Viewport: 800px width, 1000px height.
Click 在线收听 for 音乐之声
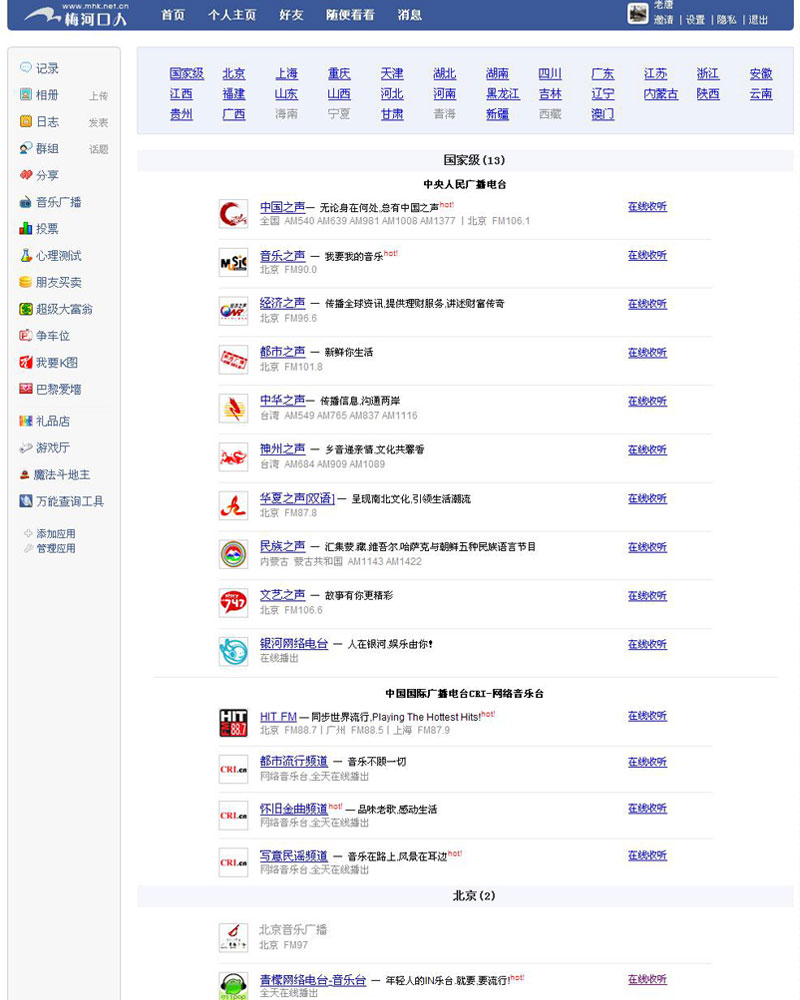647,255
